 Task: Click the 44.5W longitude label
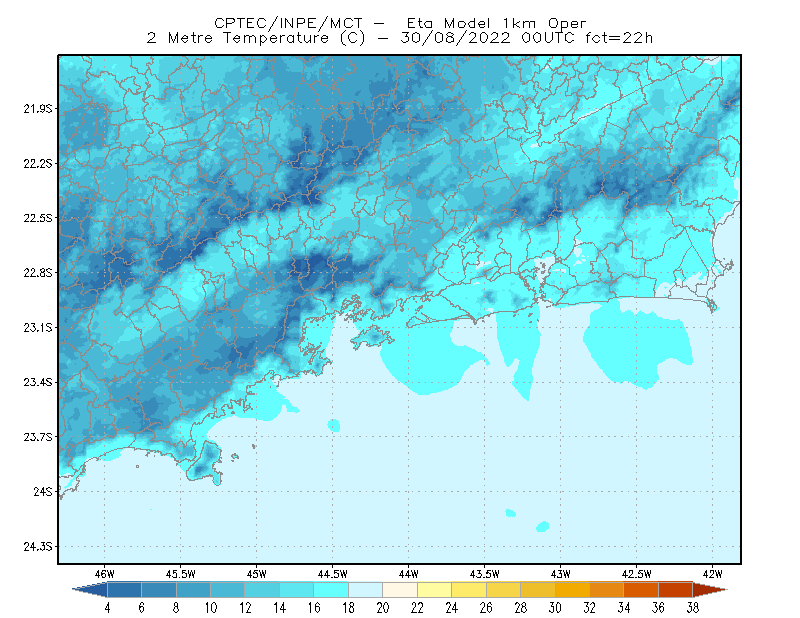[x=333, y=574]
